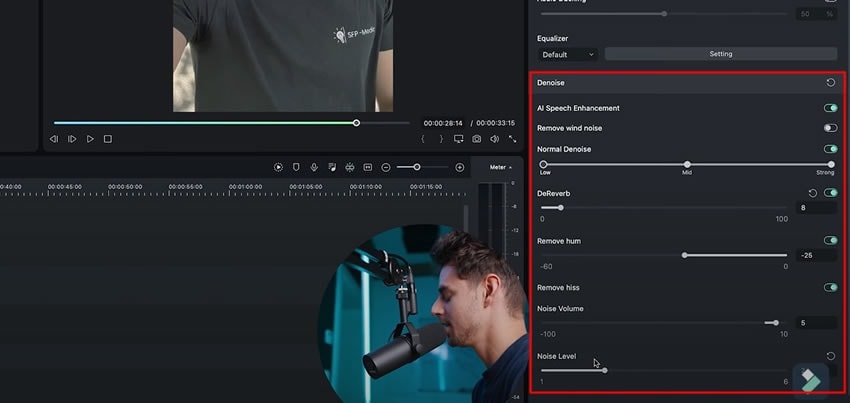The height and width of the screenshot is (403, 850).
Task: Enable Remove wind noise
Action: 830,128
